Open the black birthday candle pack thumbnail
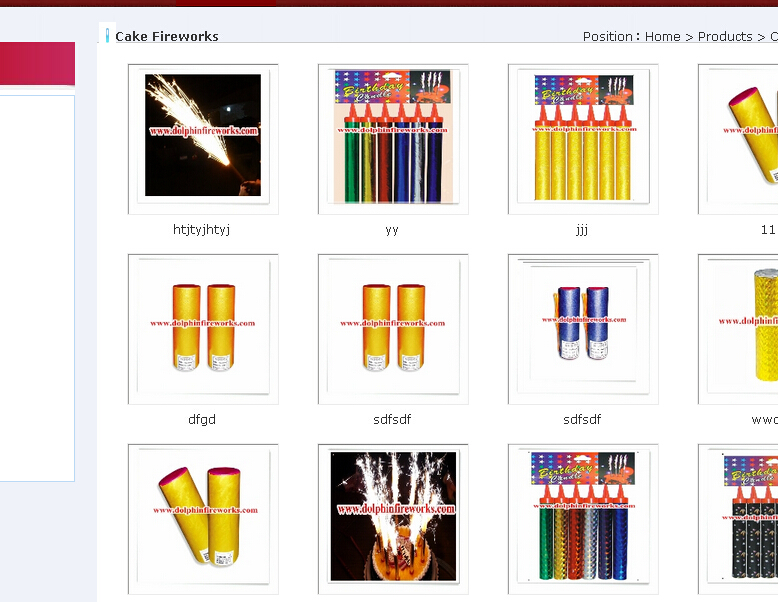778x602 pixels. tap(738, 519)
